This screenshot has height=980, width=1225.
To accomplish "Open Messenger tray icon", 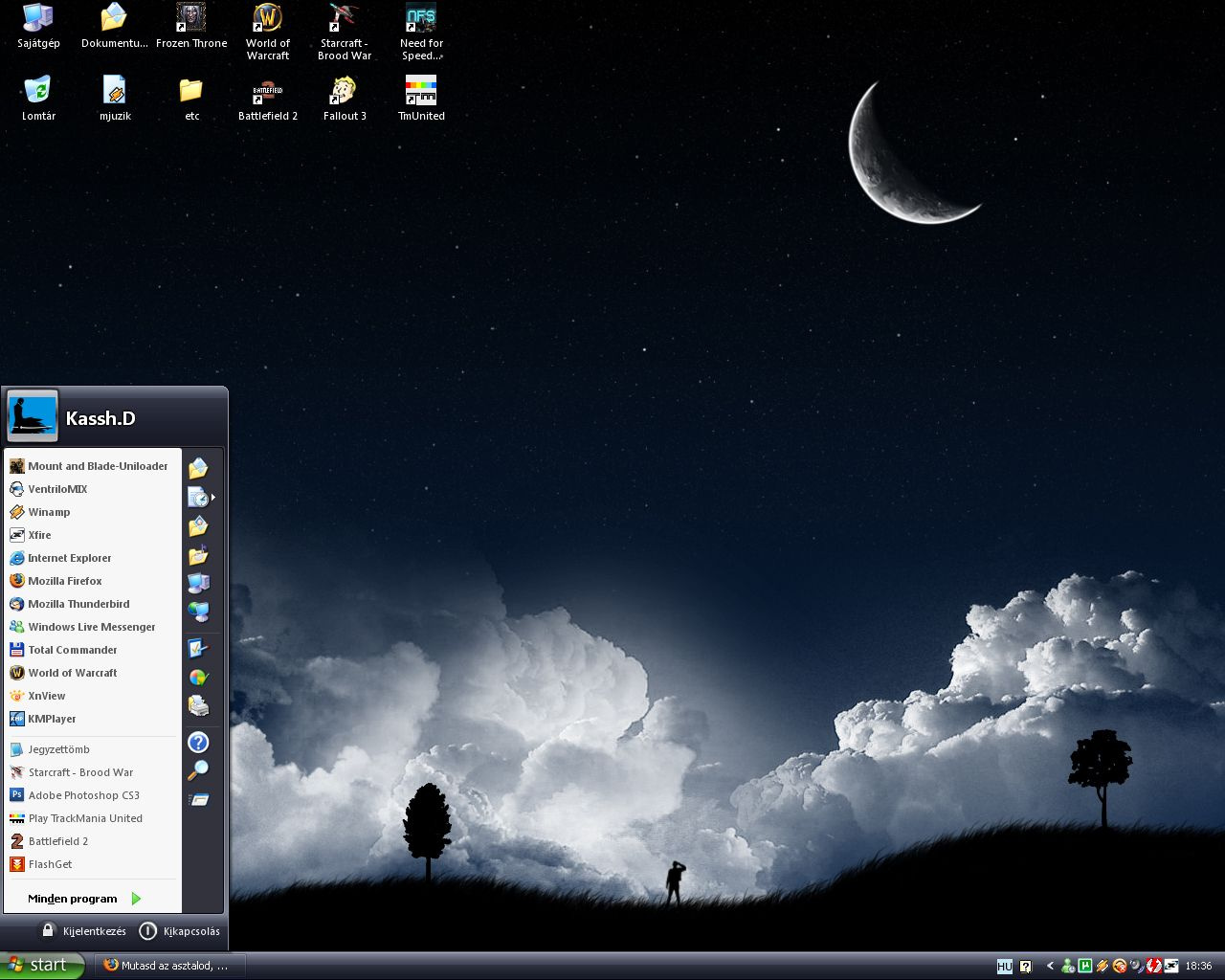I will (1068, 967).
